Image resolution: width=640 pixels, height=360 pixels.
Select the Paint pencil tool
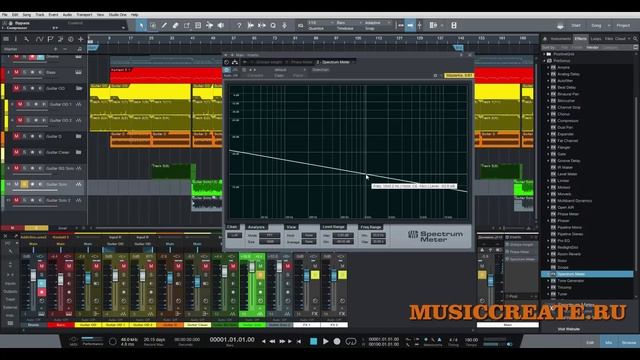(x=164, y=25)
